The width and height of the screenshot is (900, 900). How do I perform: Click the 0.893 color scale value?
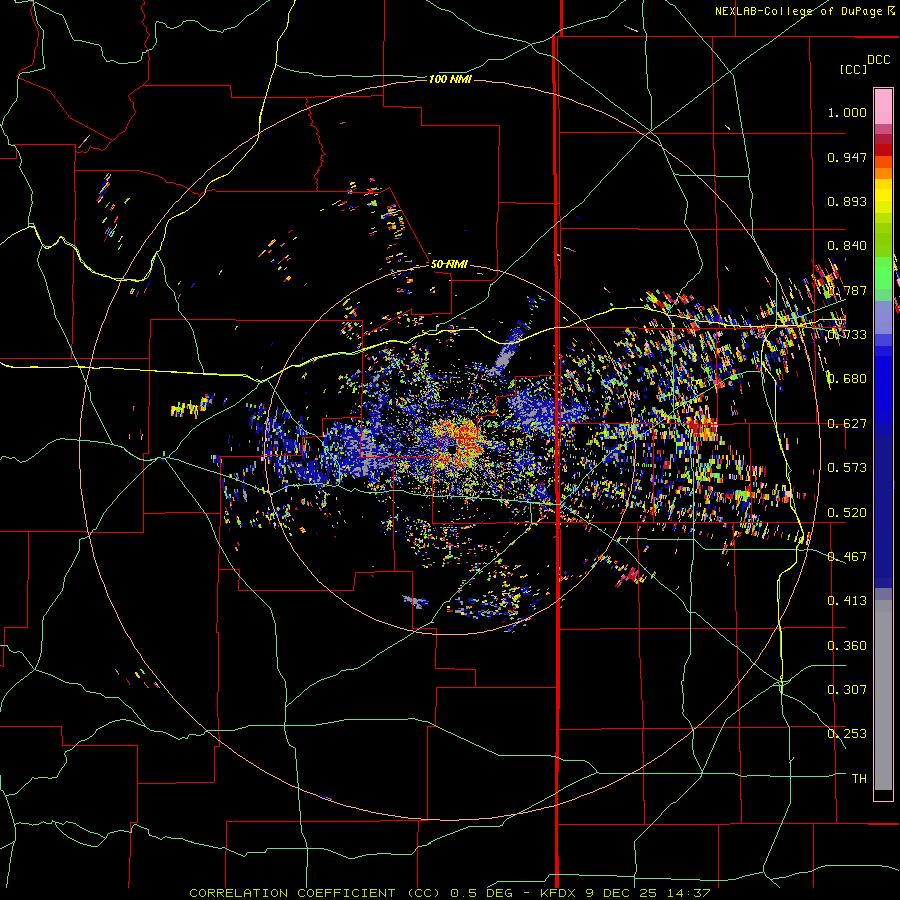click(x=847, y=201)
